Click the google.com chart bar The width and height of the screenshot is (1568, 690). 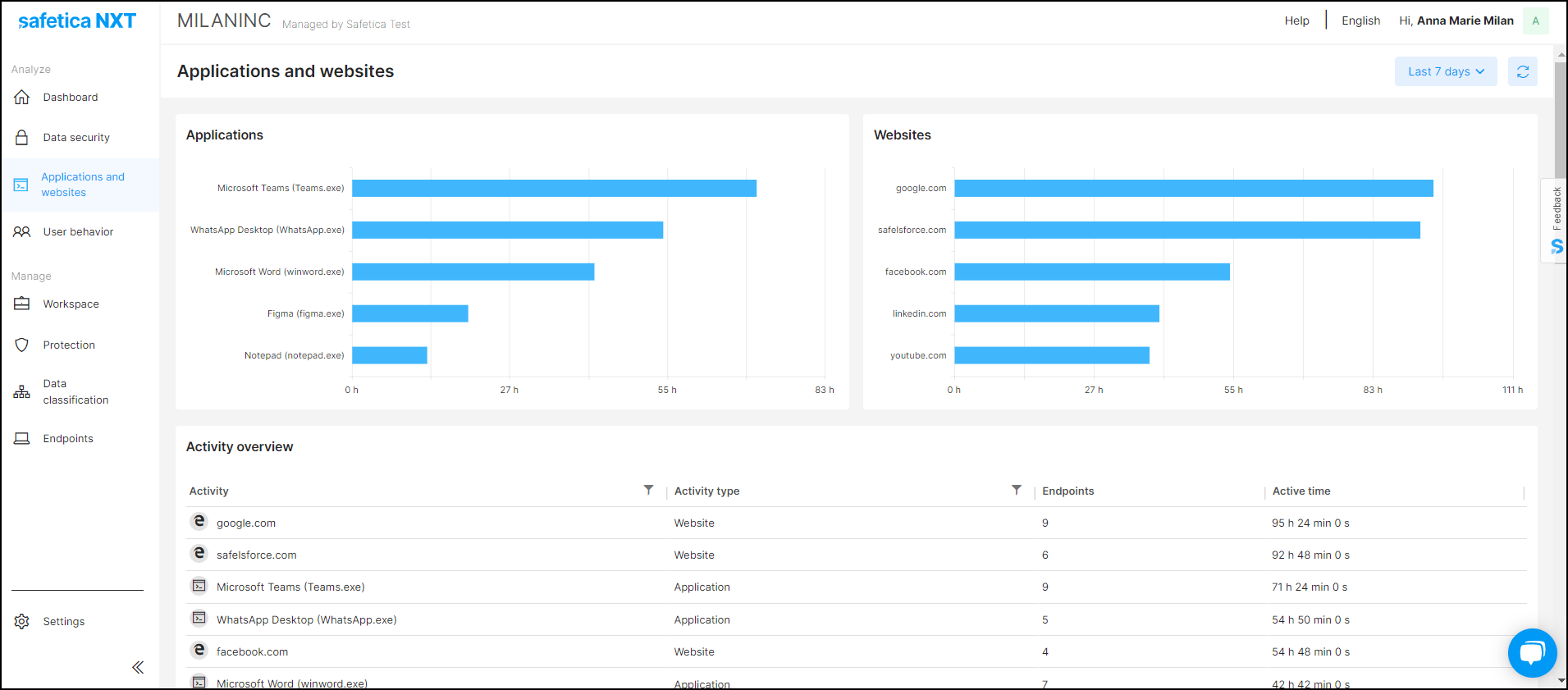click(1193, 188)
